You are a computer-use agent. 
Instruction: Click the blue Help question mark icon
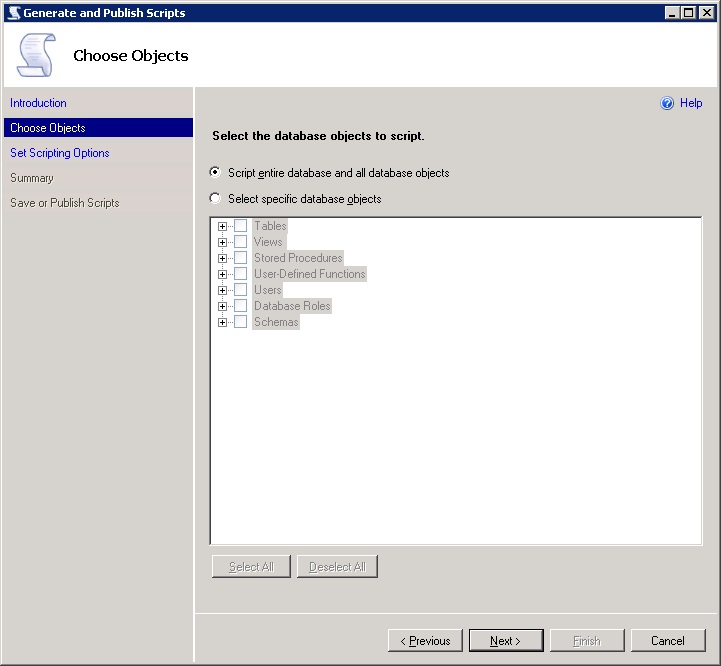[667, 103]
